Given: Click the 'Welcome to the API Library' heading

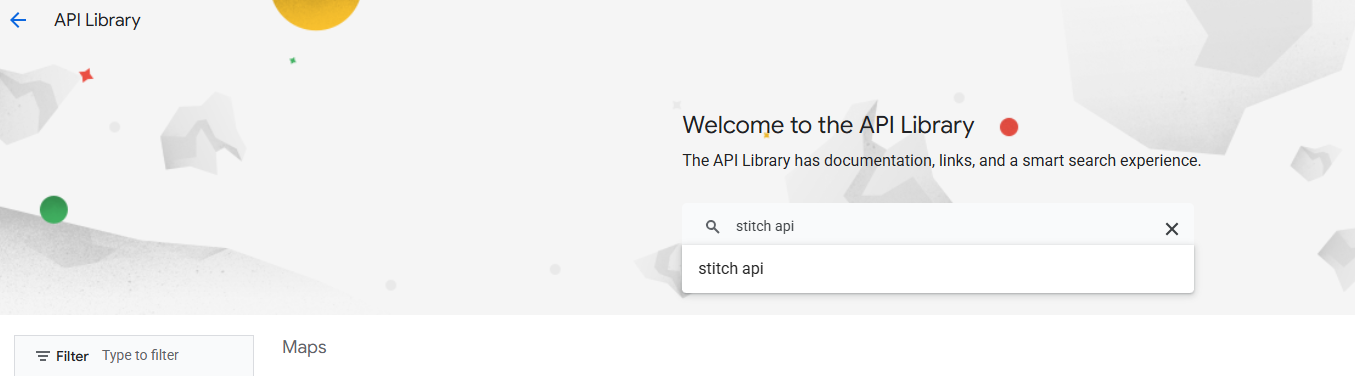Looking at the screenshot, I should pos(828,125).
